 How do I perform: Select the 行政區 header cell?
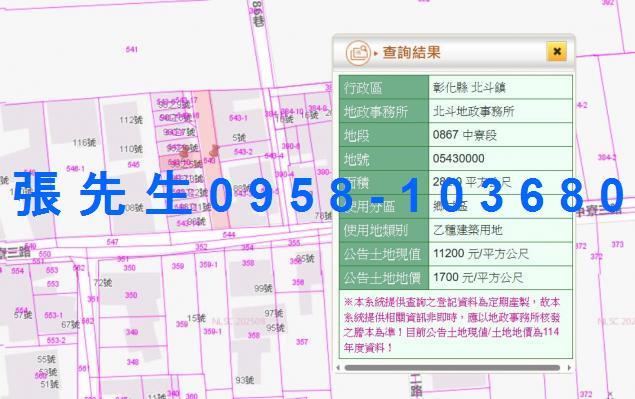384,87
